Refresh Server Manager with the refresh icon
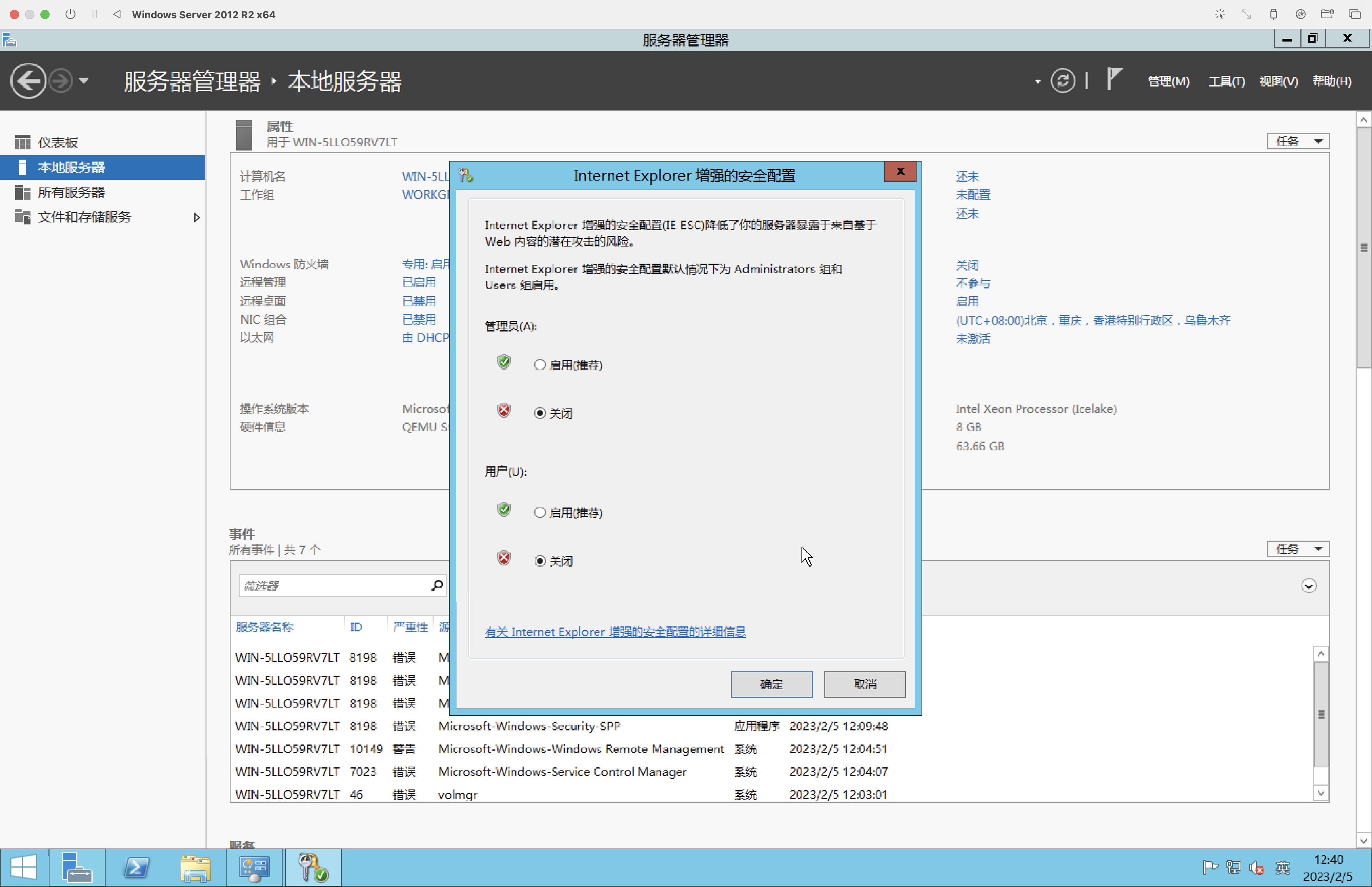 click(x=1063, y=81)
